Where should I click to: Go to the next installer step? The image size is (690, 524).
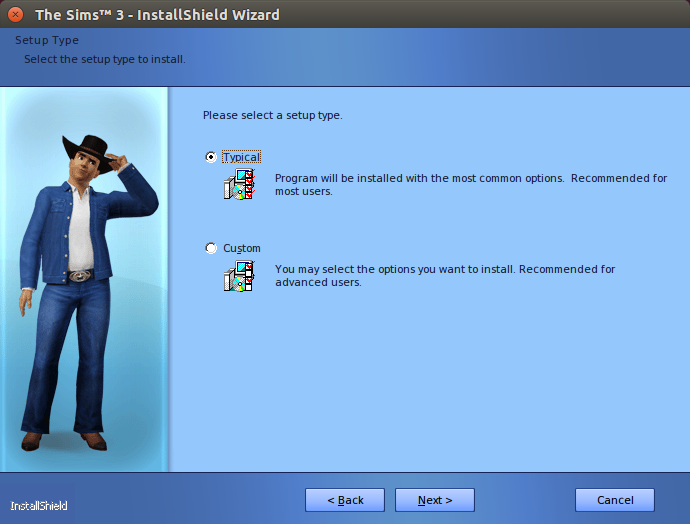pyautogui.click(x=435, y=500)
